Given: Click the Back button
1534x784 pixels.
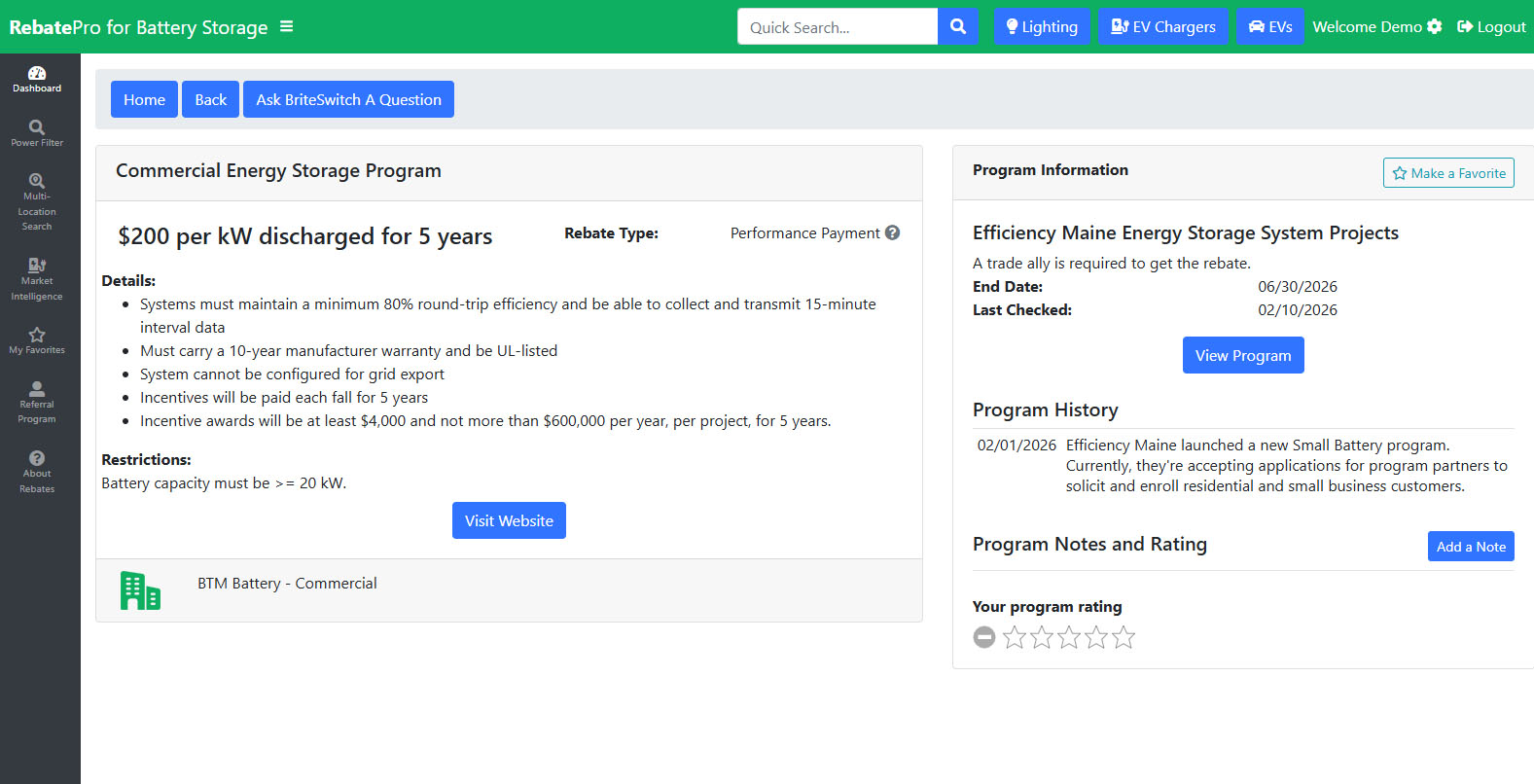Looking at the screenshot, I should (x=210, y=99).
